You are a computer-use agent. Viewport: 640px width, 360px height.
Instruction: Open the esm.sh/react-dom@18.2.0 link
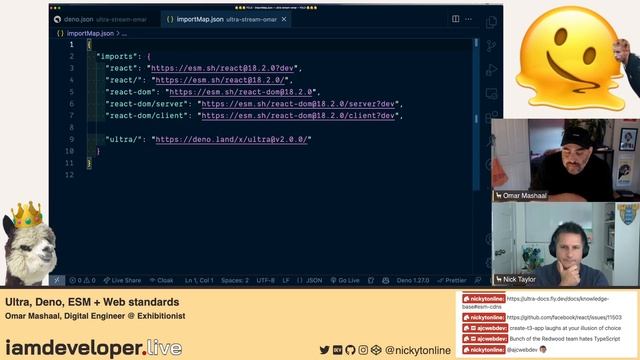[241, 92]
